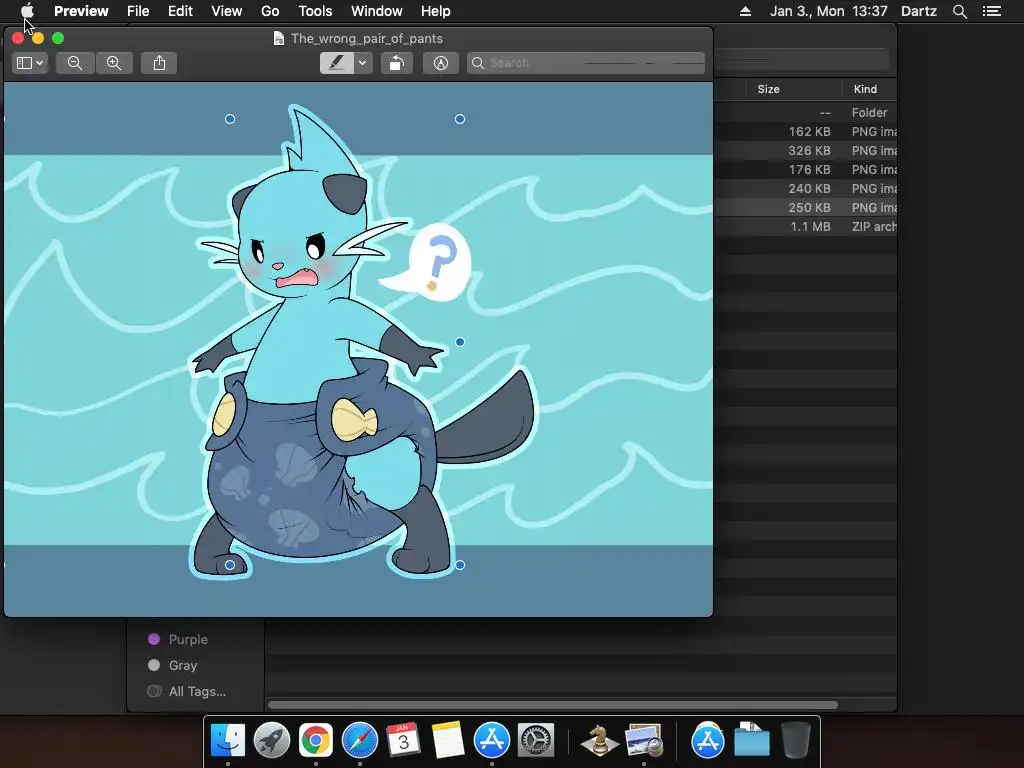Image resolution: width=1024 pixels, height=768 pixels.
Task: Open the Tools menu
Action: (315, 11)
